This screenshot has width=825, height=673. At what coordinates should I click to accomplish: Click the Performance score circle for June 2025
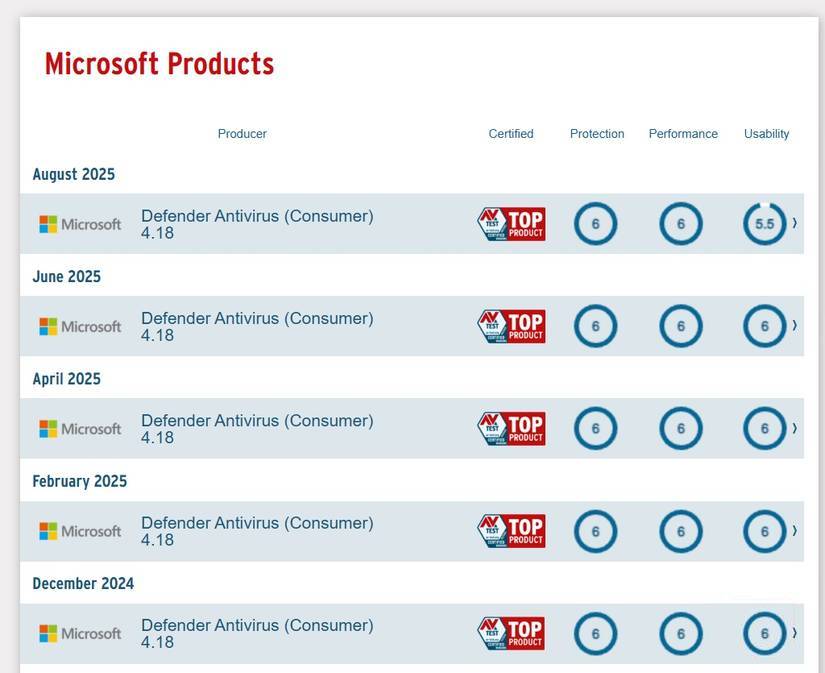[x=681, y=325]
